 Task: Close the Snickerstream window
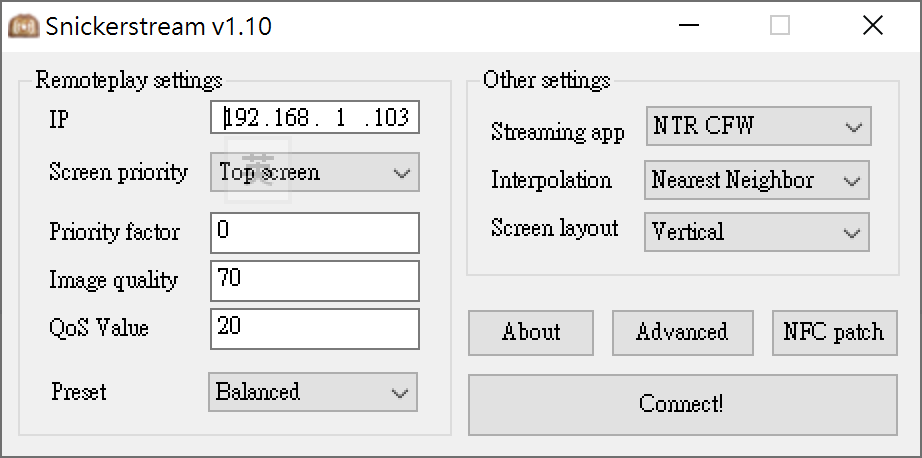point(873,26)
